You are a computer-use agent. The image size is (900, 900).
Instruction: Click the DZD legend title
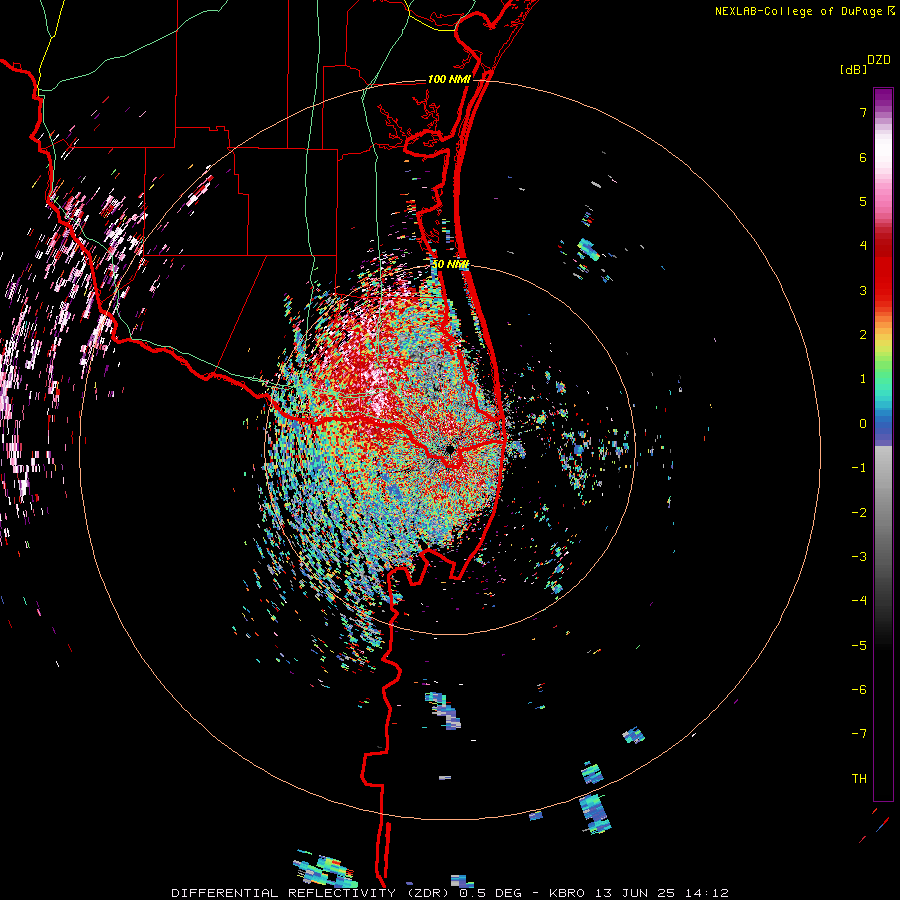click(879, 60)
